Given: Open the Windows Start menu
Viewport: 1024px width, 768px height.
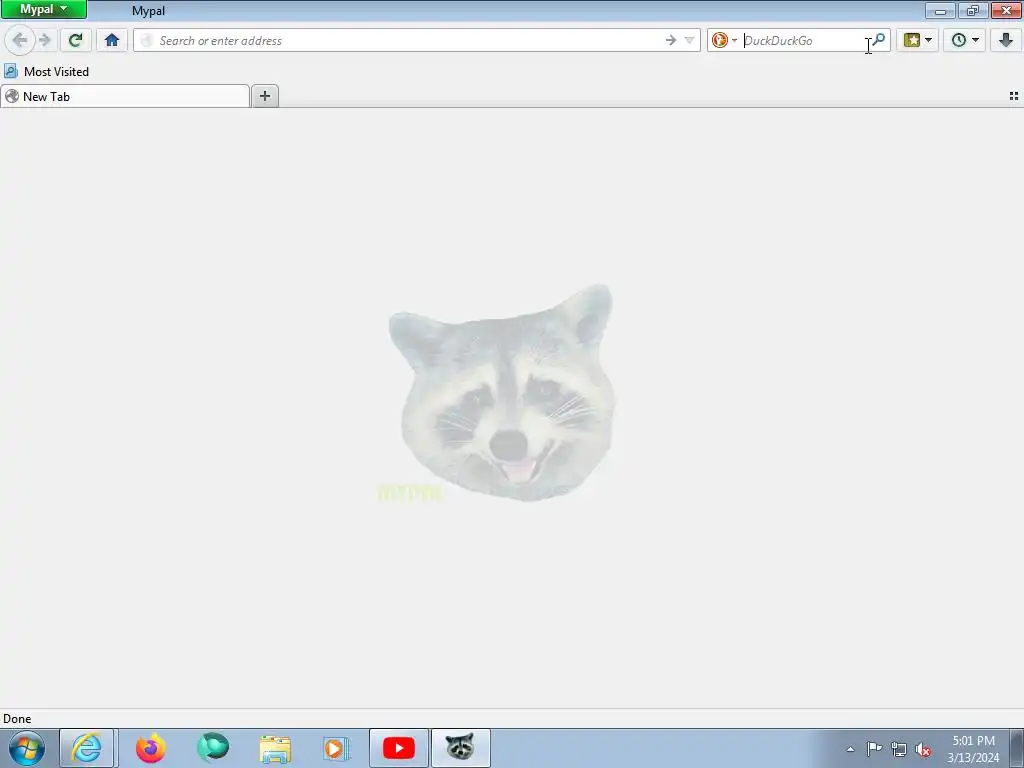Looking at the screenshot, I should click(x=27, y=748).
